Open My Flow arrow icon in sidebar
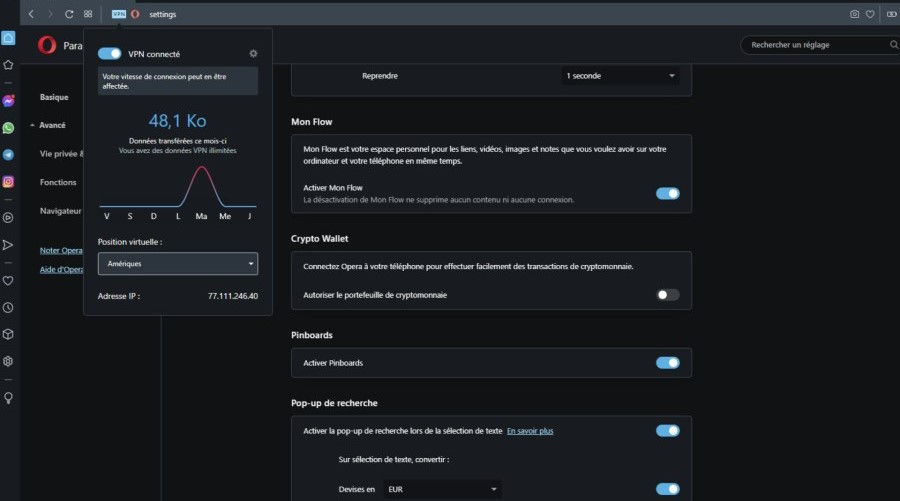The image size is (900, 501). point(8,245)
